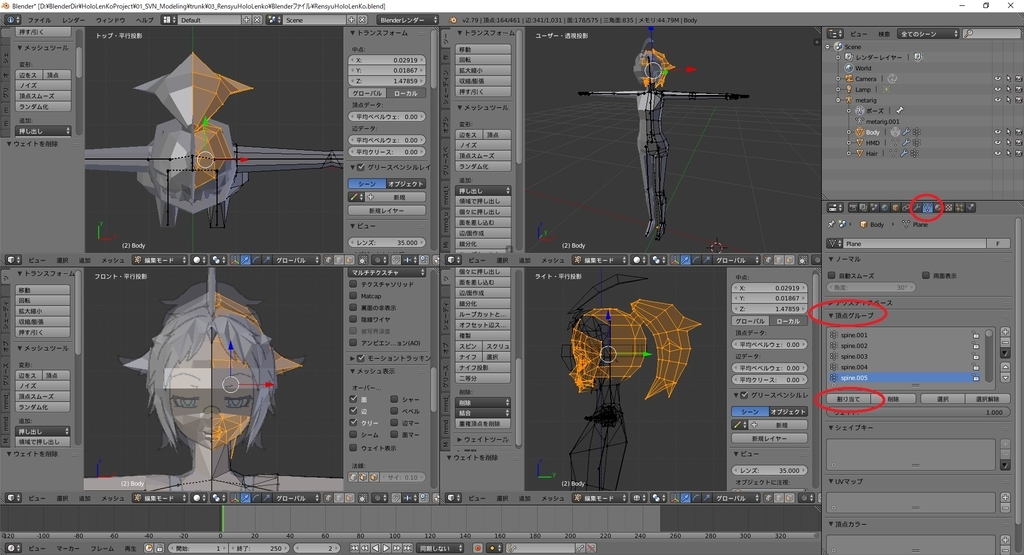The image size is (1024, 555).
Task: Click the レンズ 35.000 field in the top view panel
Action: pos(387,242)
